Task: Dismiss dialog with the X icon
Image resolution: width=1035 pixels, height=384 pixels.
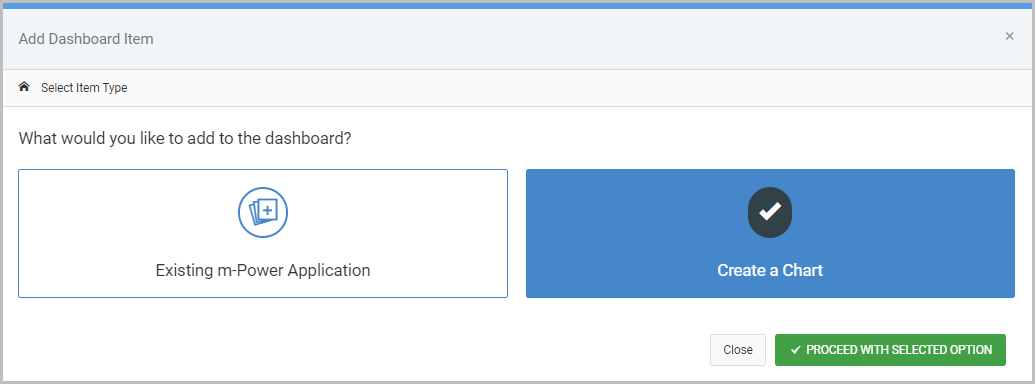Action: pos(1009,36)
